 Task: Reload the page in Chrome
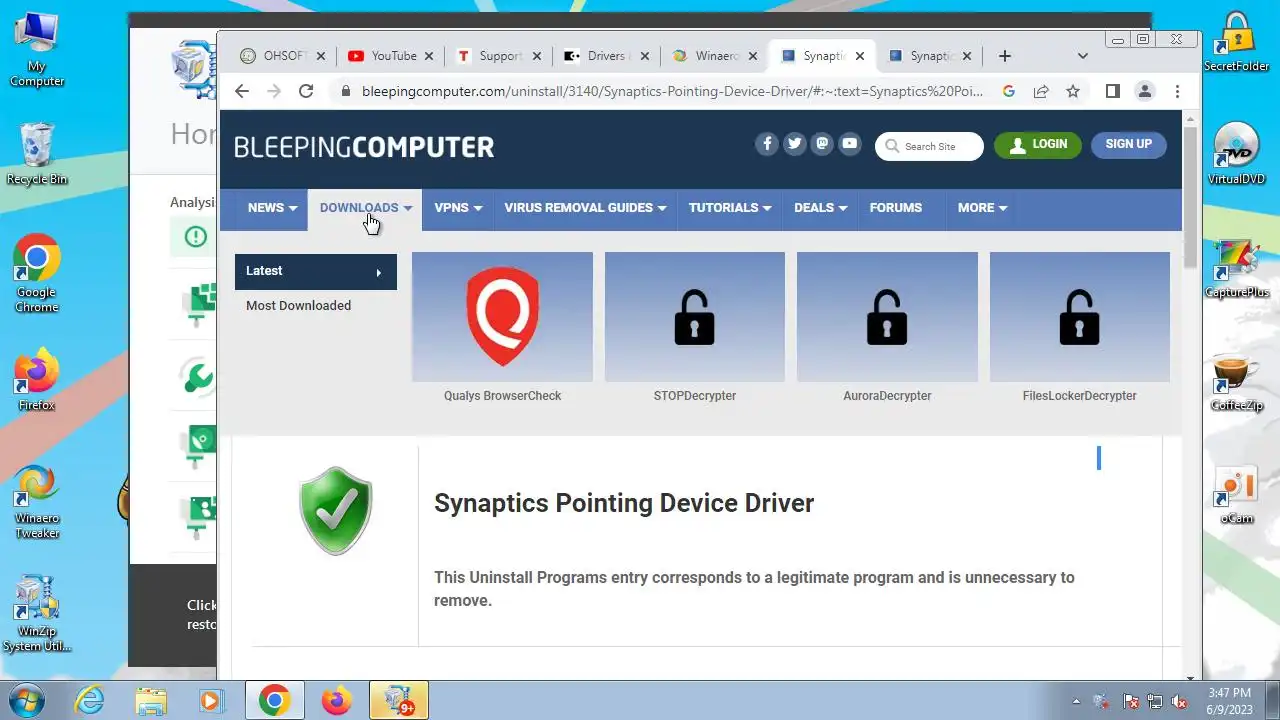(x=306, y=91)
